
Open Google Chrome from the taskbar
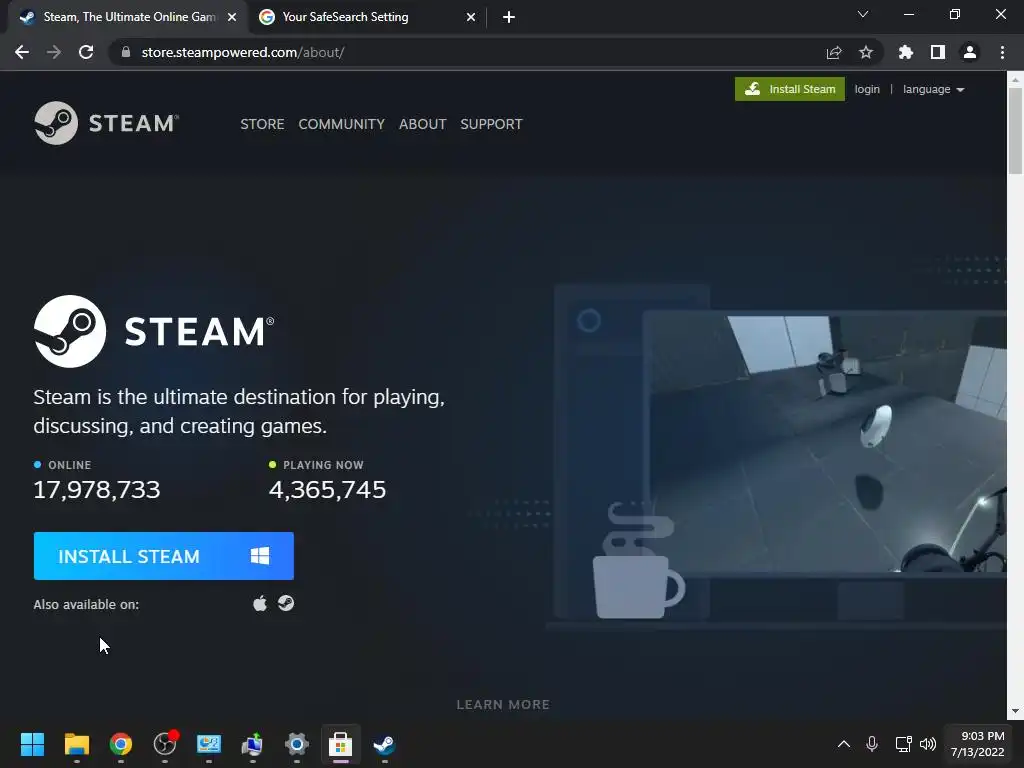coord(120,744)
